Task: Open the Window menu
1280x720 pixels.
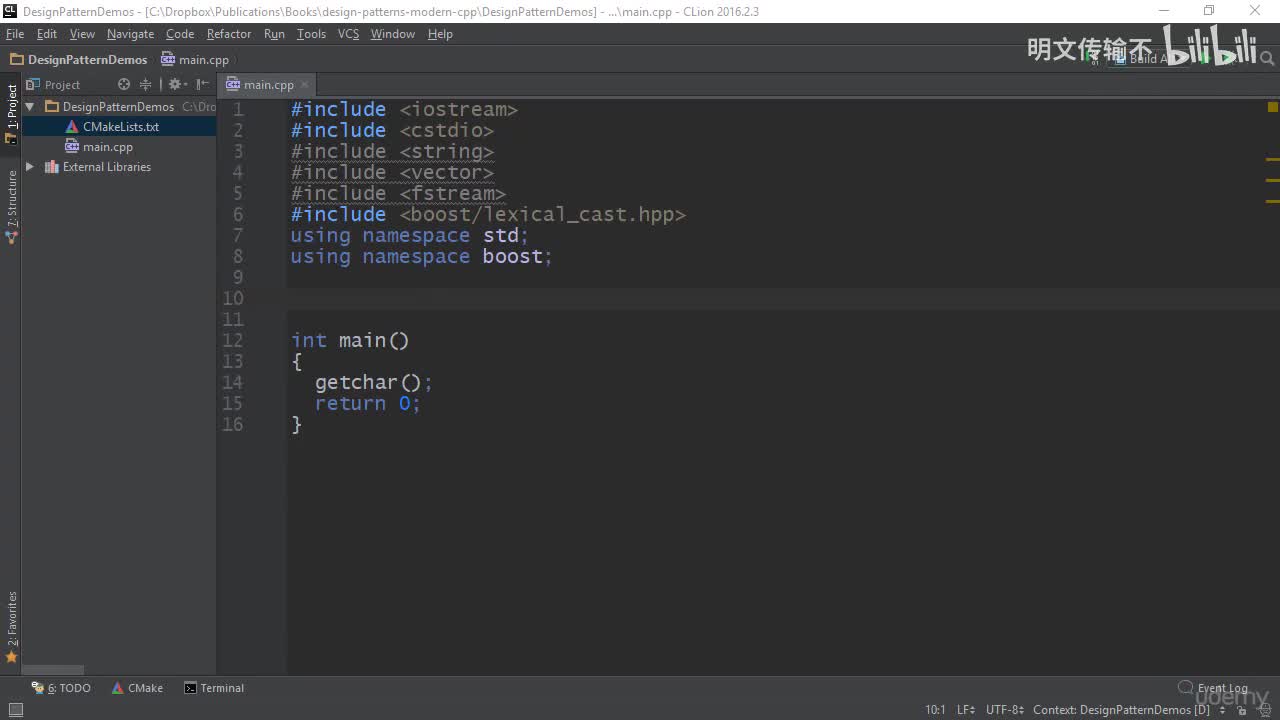Action: click(393, 34)
